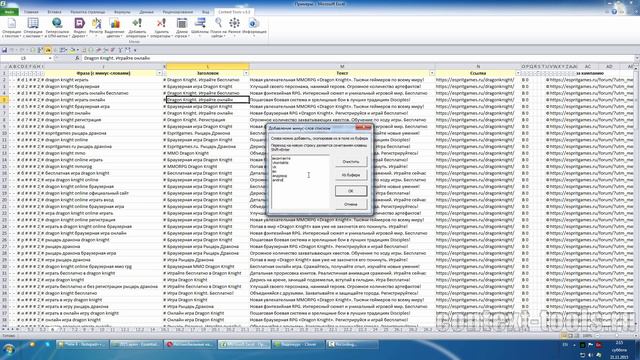Open the site search magnifier tool
The width and height of the screenshot is (640, 360).
(x=218, y=28)
